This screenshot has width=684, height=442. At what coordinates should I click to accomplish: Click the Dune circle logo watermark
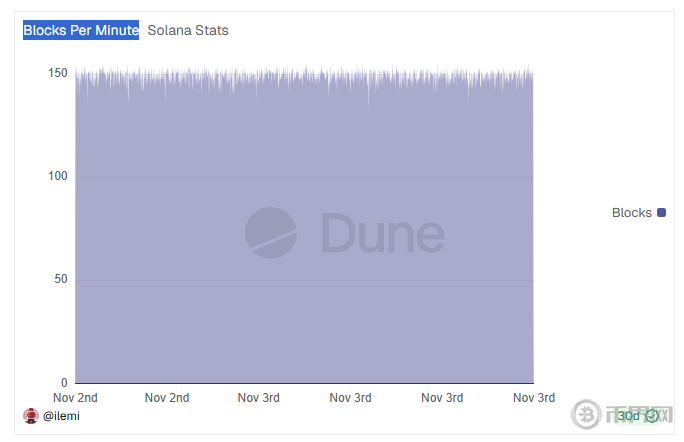(x=270, y=232)
